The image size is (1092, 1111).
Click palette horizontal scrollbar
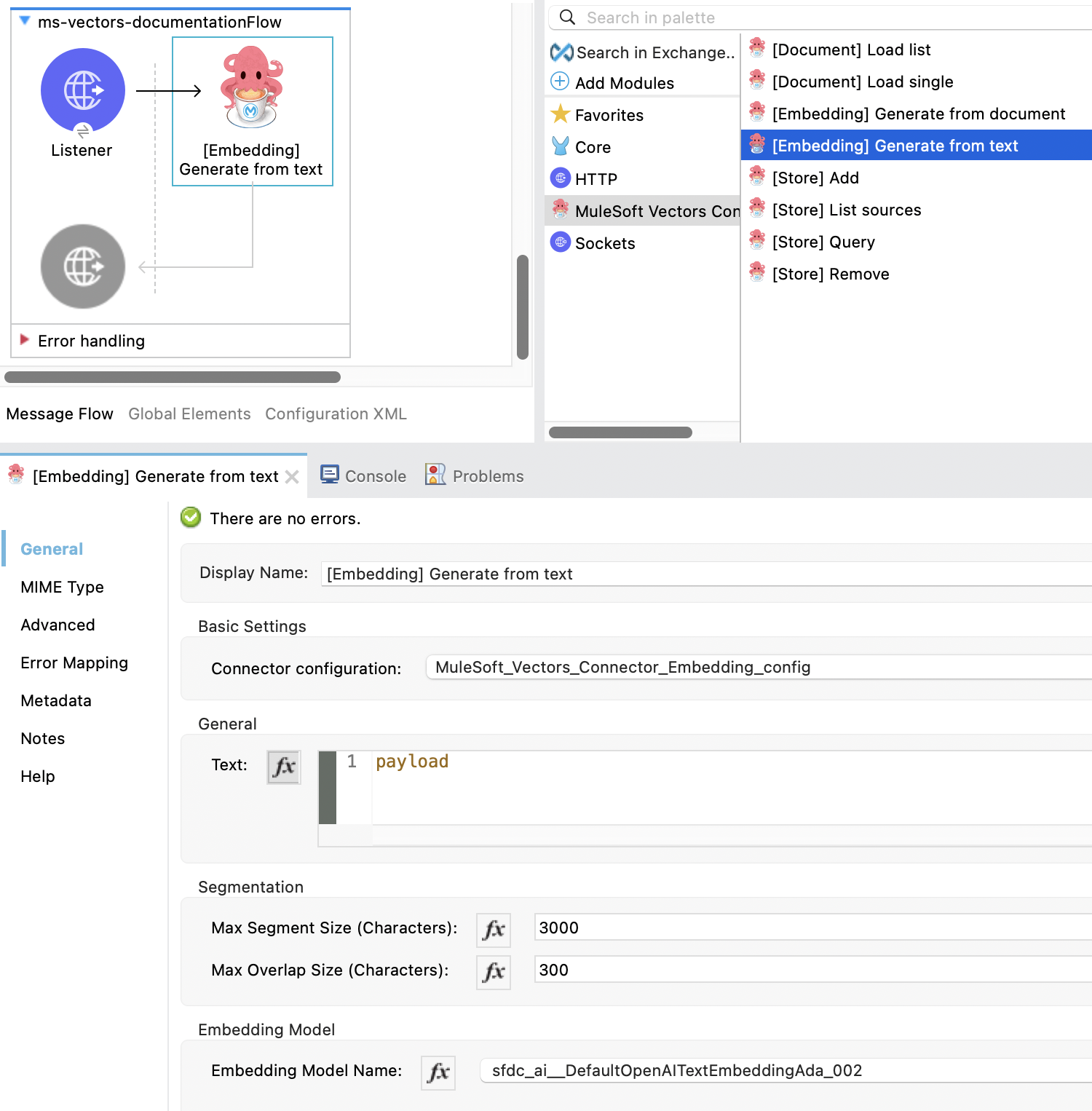click(x=620, y=432)
